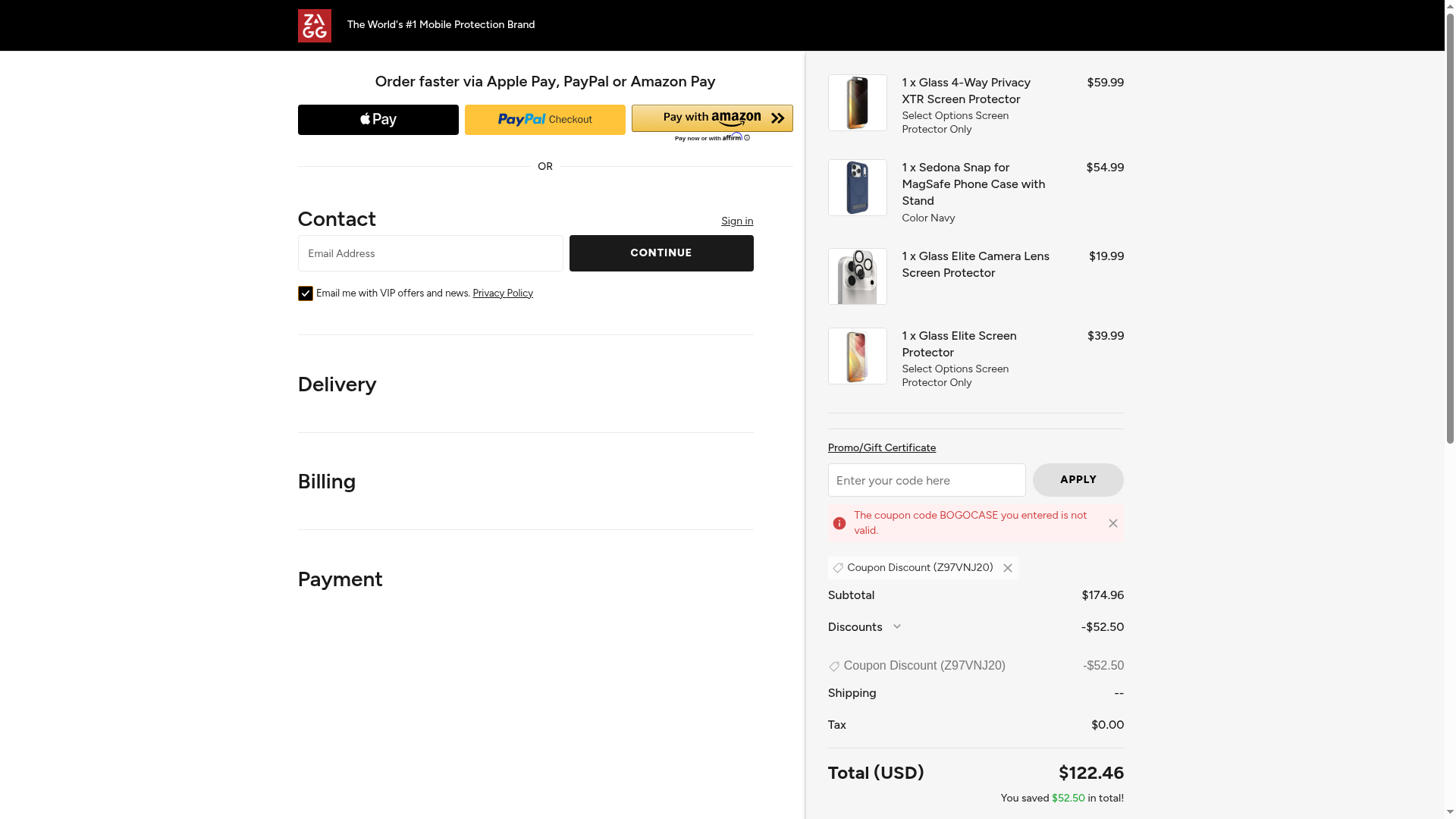Click the red error info icon
Viewport: 1456px width, 819px height.
(x=839, y=523)
